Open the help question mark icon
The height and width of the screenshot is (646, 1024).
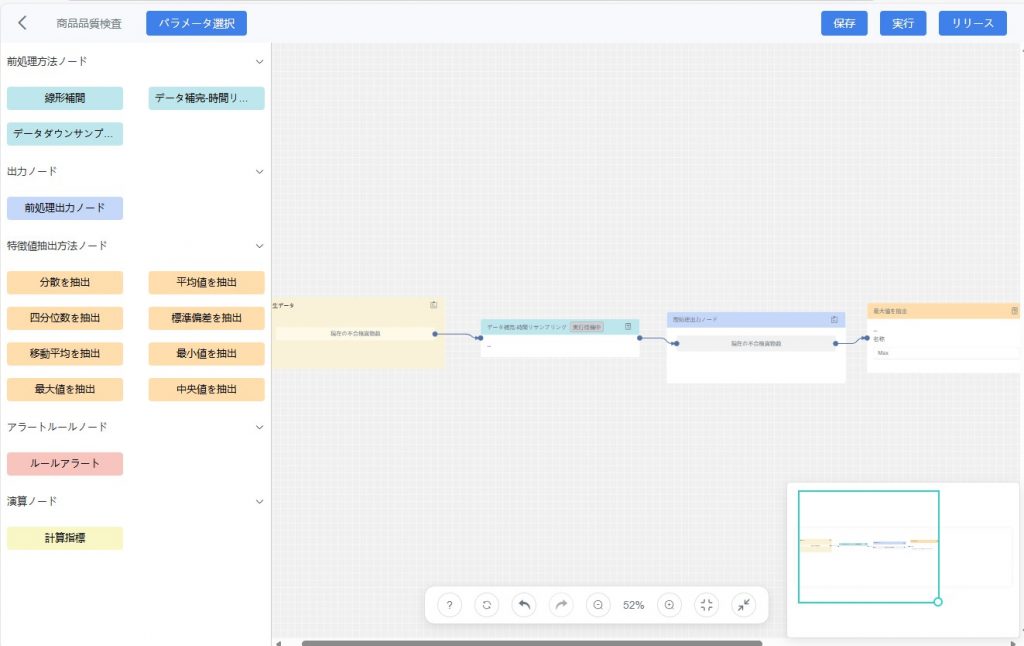tap(450, 605)
